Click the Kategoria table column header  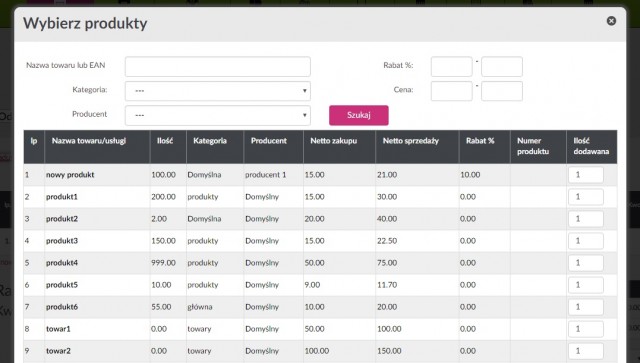pos(210,141)
